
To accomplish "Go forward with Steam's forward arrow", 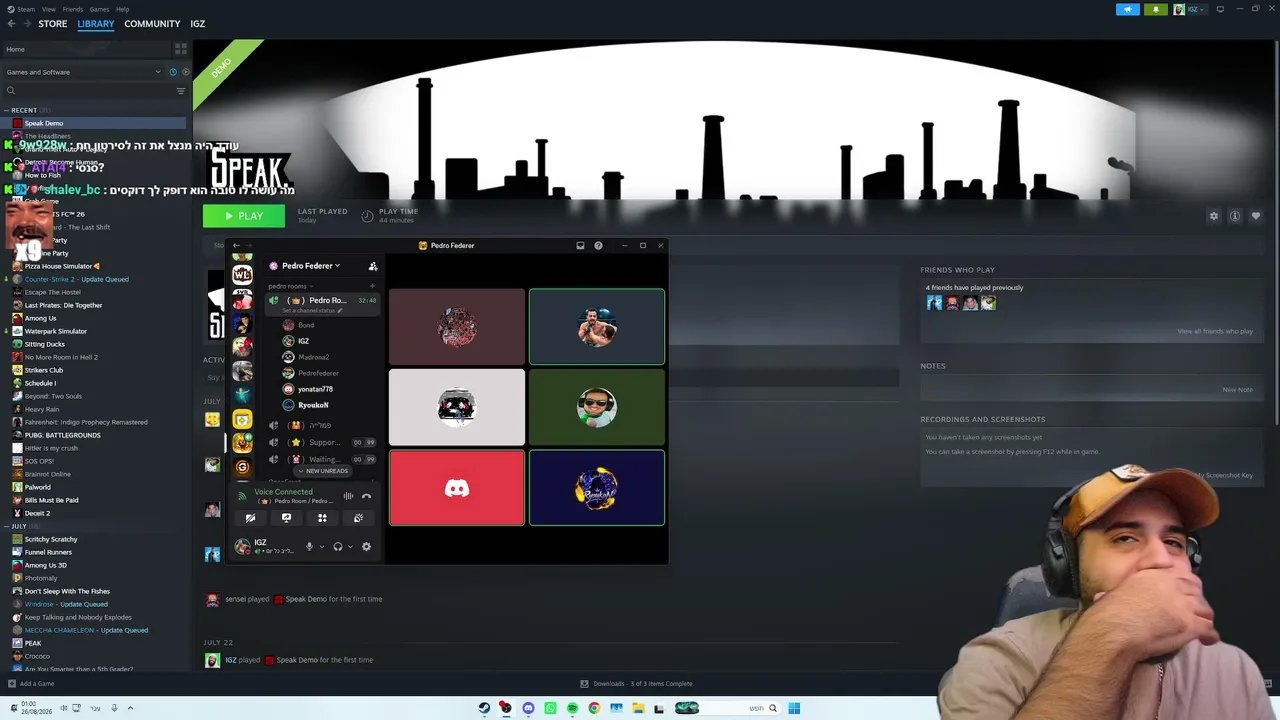I will coord(27,24).
